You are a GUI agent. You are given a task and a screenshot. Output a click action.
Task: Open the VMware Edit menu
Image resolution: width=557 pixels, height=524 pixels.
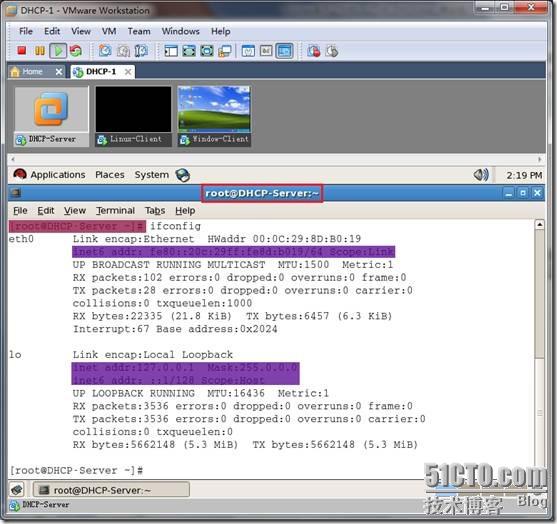pyautogui.click(x=52, y=31)
